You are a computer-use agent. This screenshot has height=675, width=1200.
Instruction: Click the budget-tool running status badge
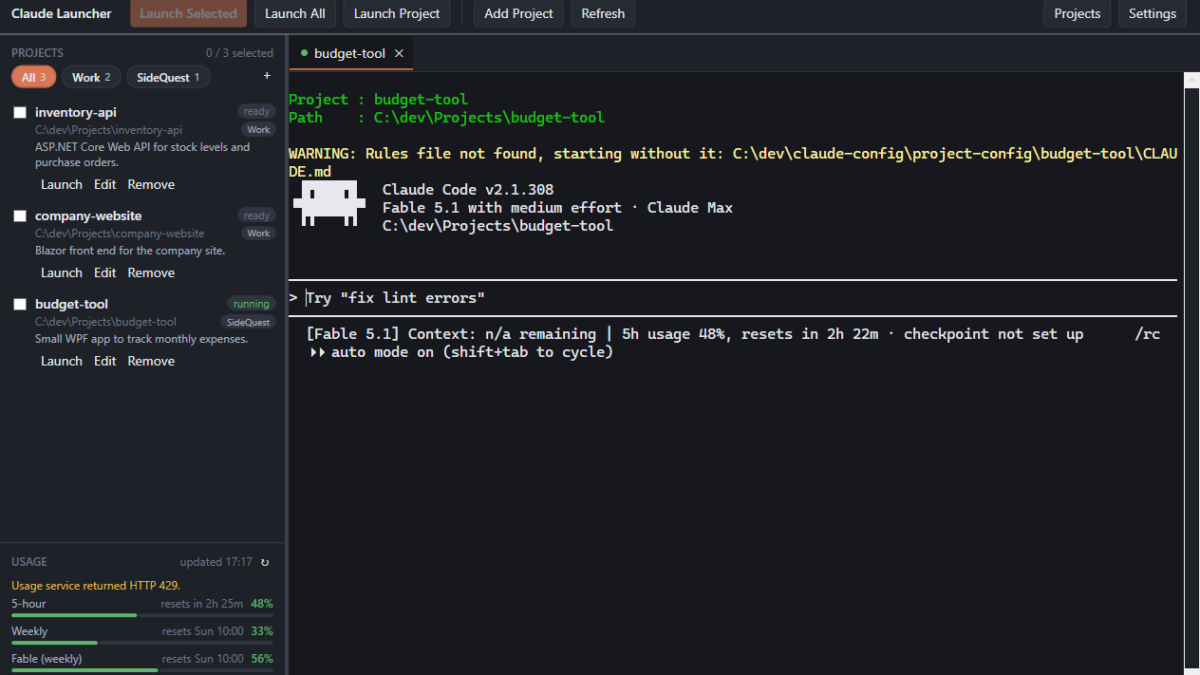(251, 304)
